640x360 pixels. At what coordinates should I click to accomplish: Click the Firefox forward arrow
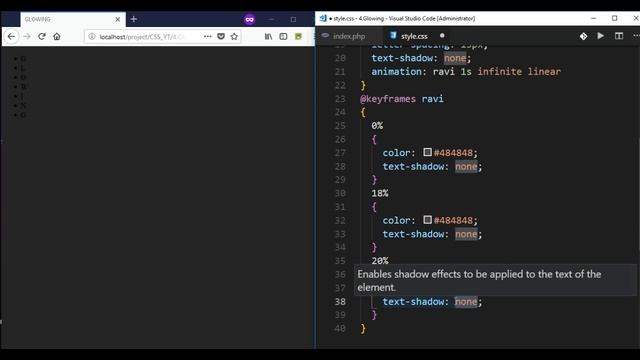click(x=27, y=36)
